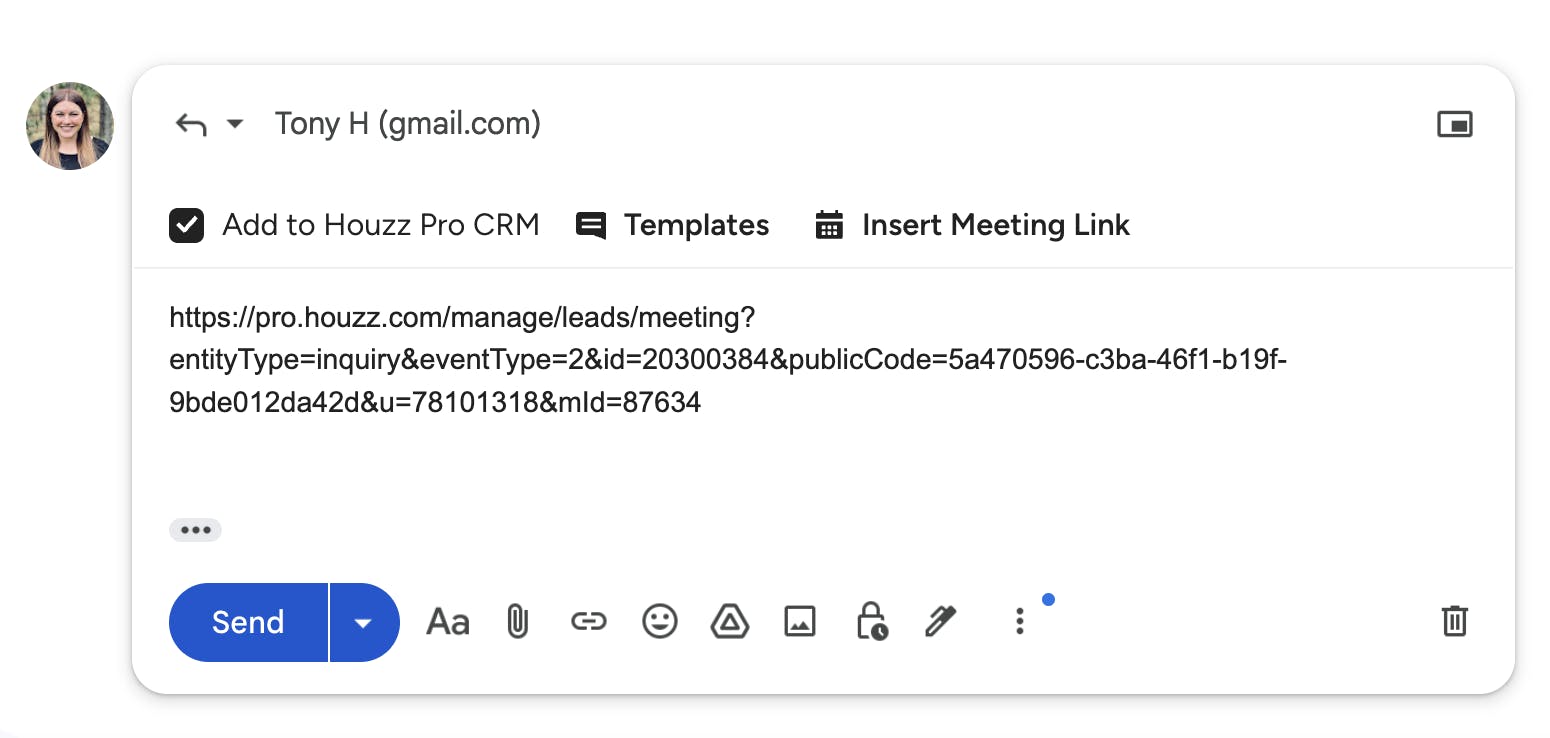Click the insert photo icon
Image resolution: width=1550 pixels, height=738 pixels.
pyautogui.click(x=800, y=622)
